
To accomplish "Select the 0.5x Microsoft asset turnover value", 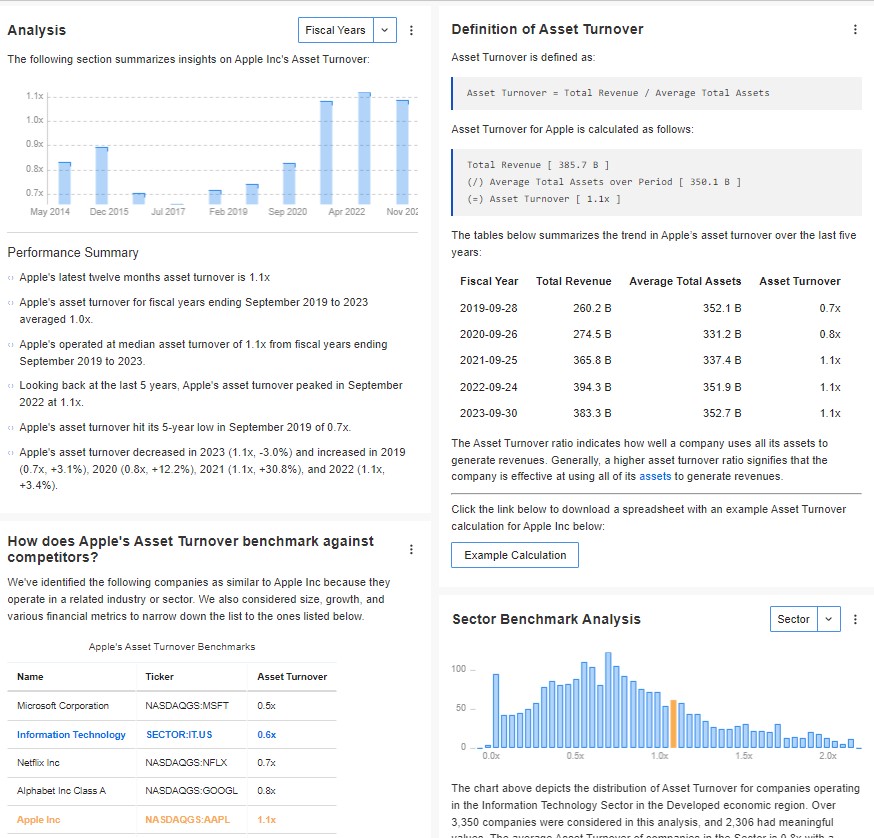I will click(x=266, y=705).
